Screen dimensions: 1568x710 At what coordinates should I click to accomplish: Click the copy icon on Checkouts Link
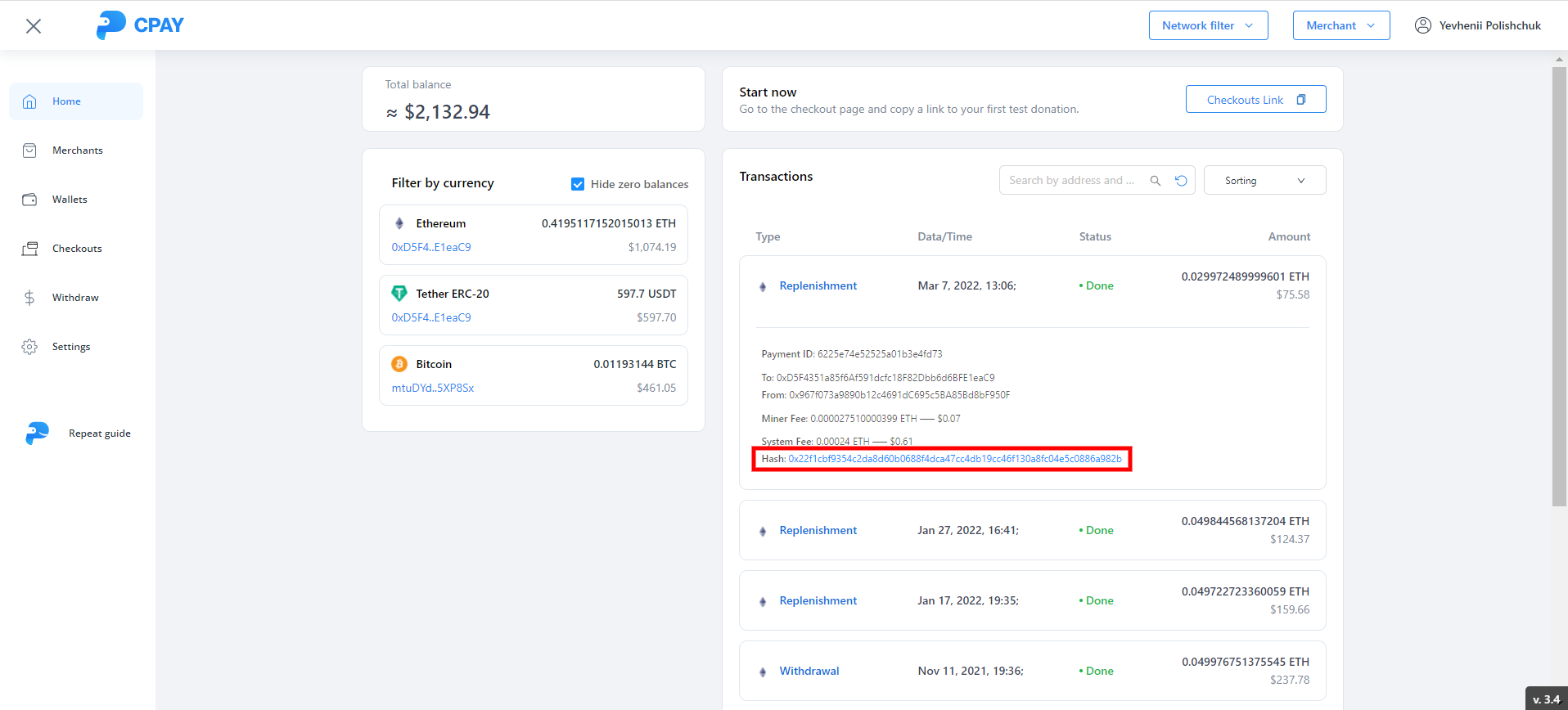1301,100
